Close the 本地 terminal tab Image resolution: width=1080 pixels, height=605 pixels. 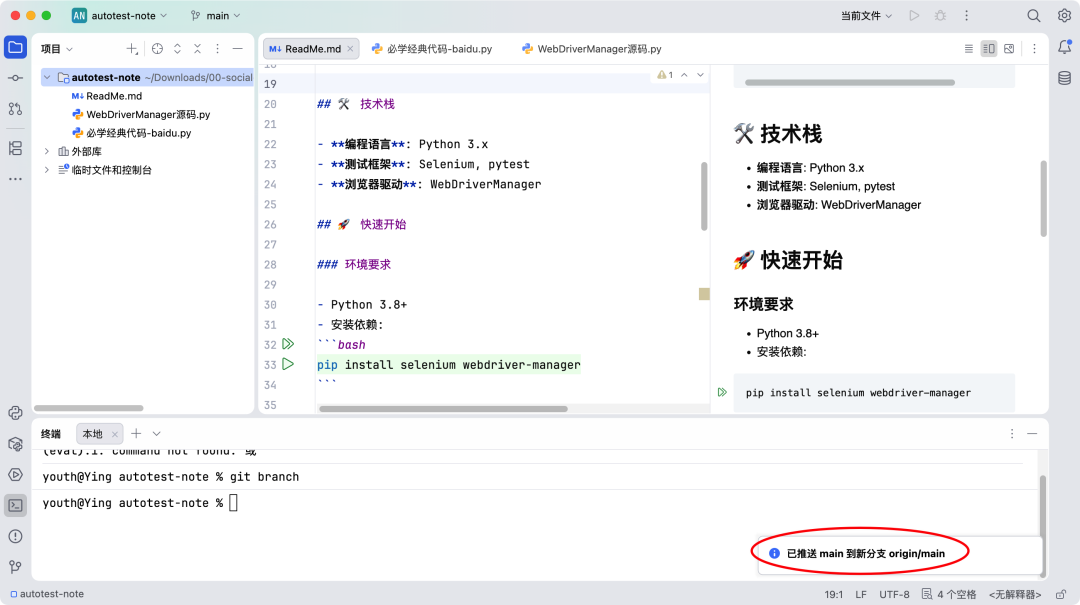point(114,434)
